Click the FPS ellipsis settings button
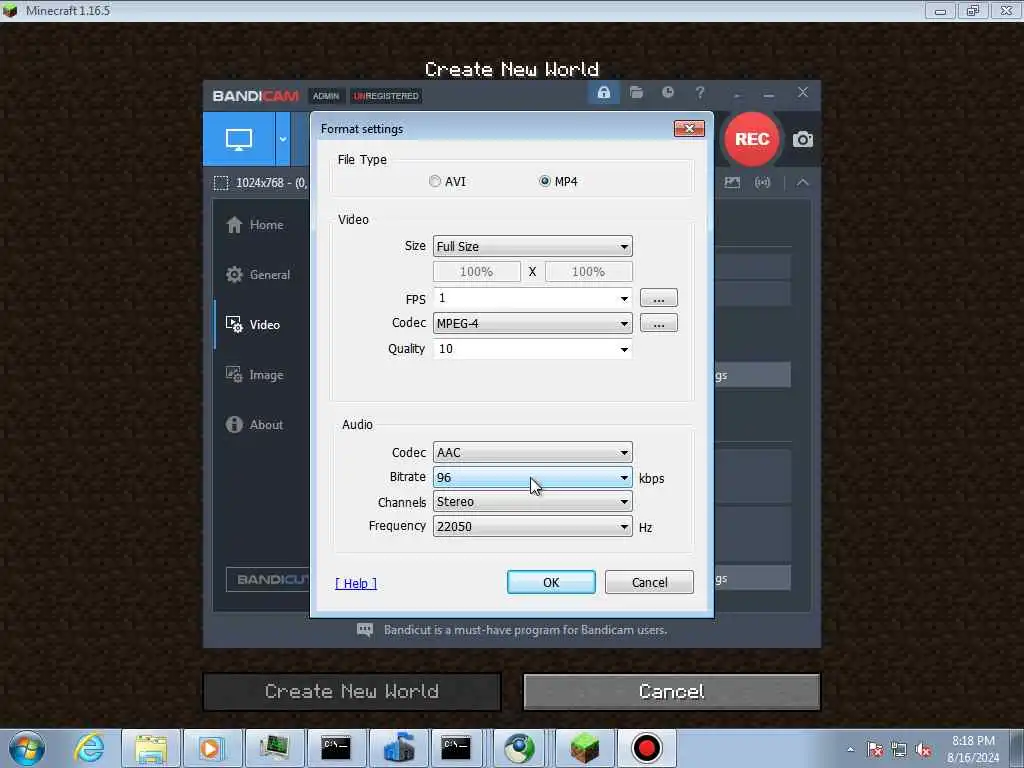 click(658, 298)
